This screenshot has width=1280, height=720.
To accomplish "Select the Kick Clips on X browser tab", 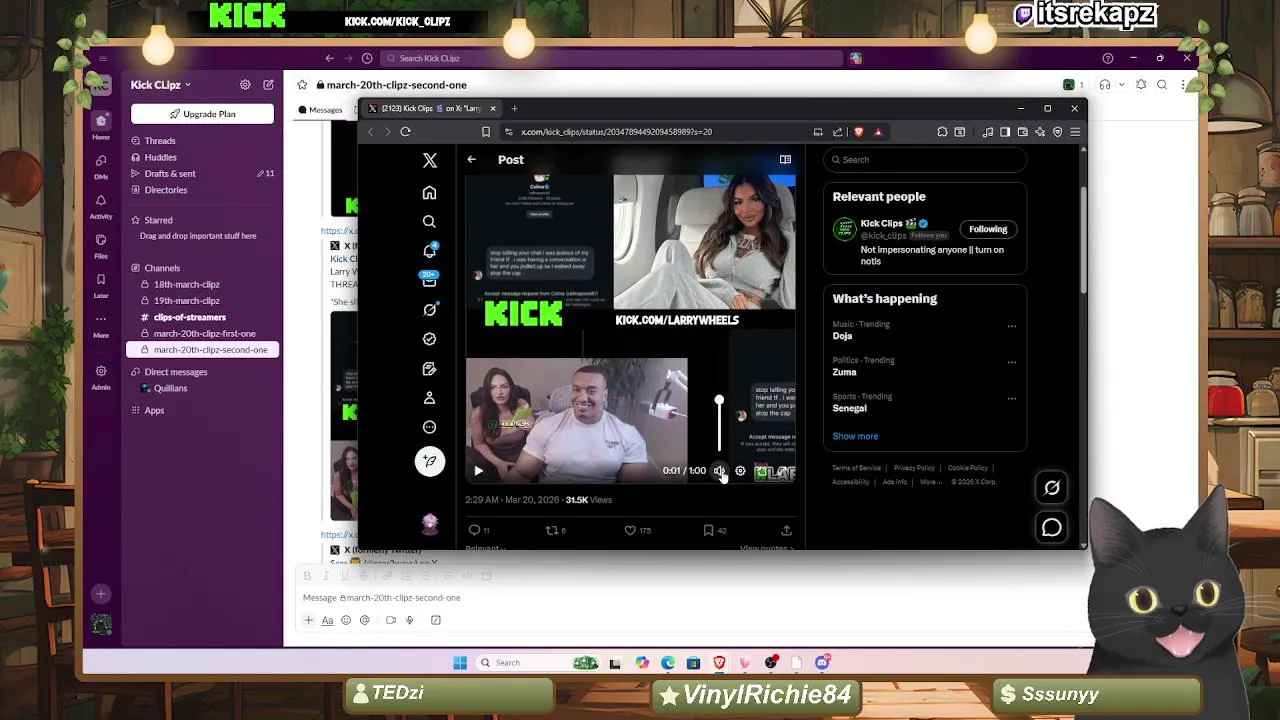I will (431, 108).
